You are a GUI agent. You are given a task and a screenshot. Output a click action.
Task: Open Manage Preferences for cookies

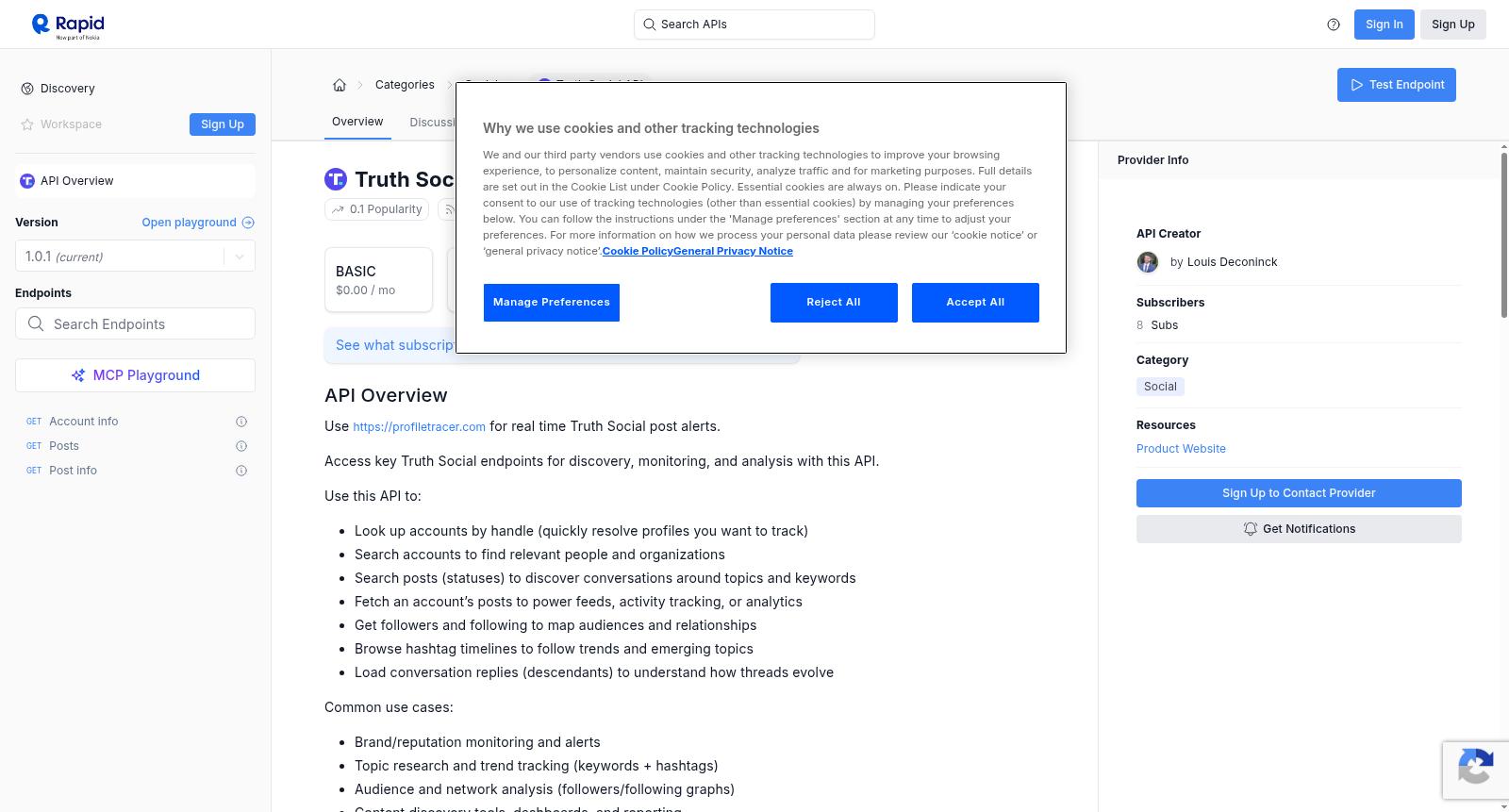[552, 303]
